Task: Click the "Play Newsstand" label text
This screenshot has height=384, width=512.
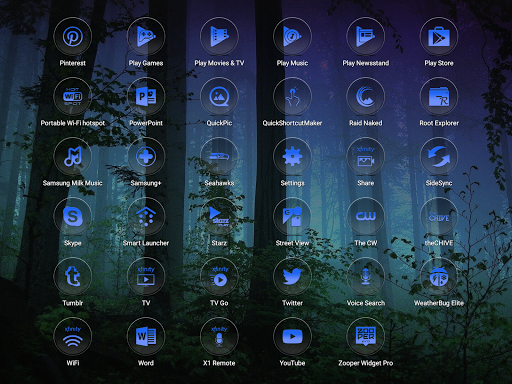Action: [x=366, y=63]
